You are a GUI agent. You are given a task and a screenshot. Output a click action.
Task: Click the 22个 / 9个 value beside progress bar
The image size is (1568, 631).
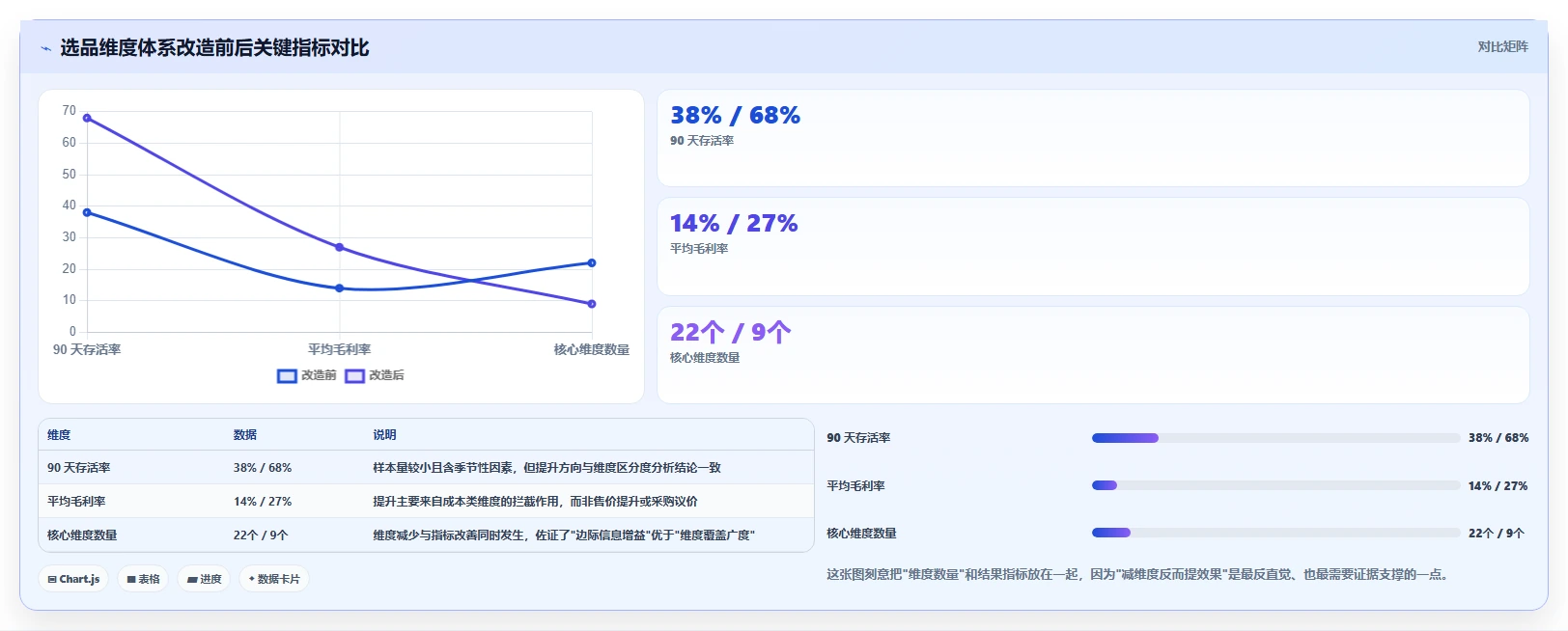(1497, 534)
